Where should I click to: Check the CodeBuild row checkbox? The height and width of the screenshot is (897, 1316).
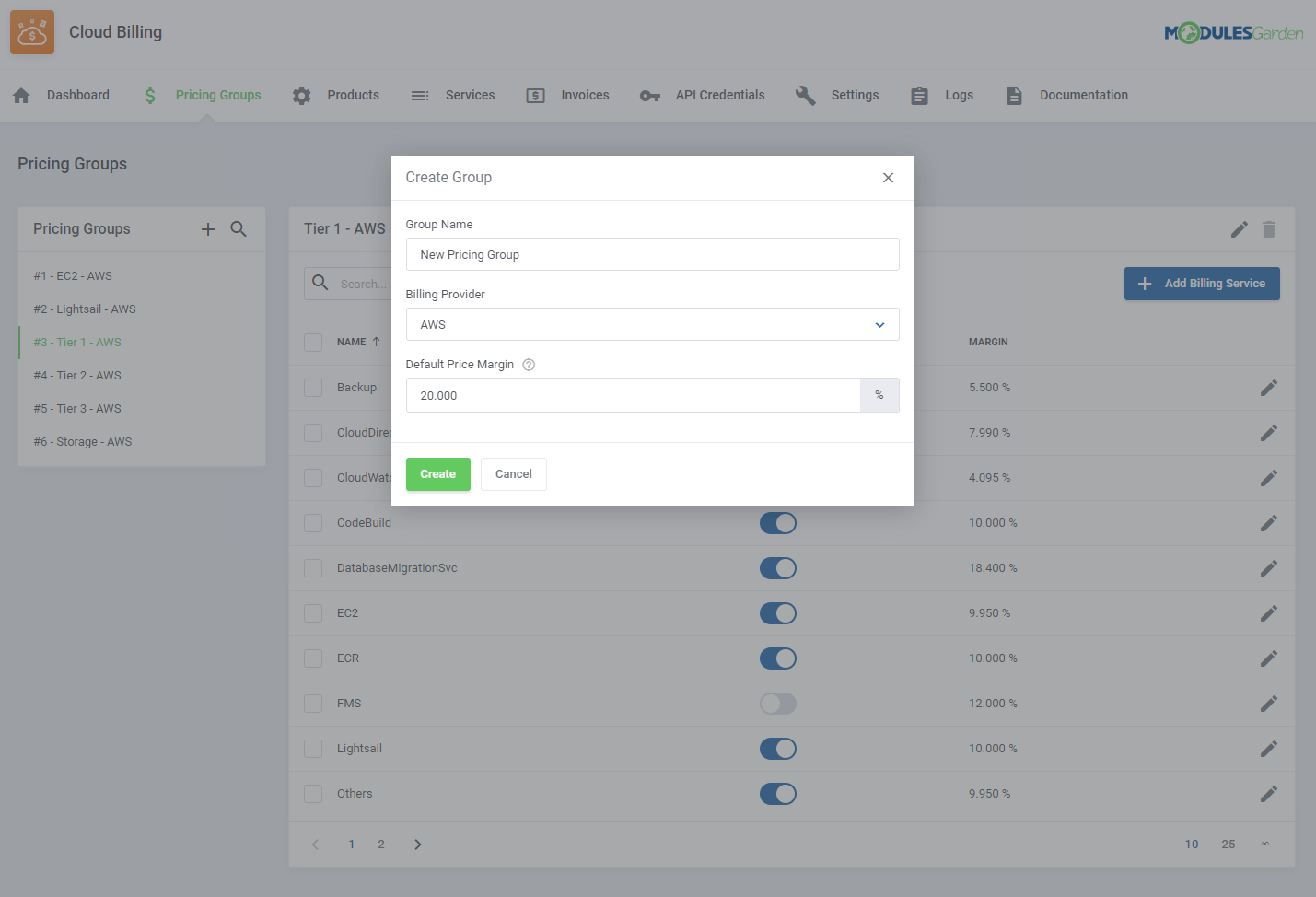point(313,523)
